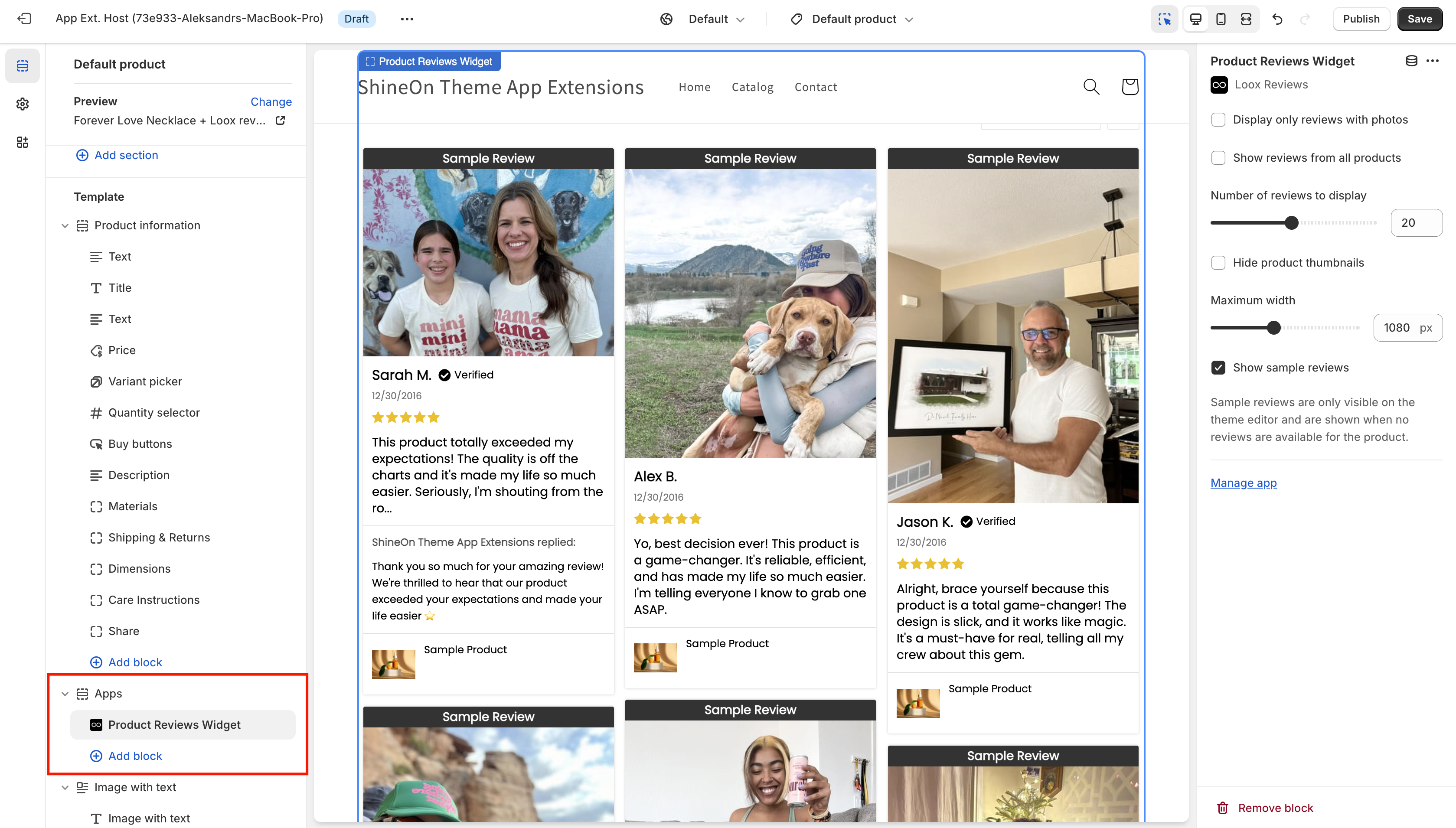The width and height of the screenshot is (1456, 828).
Task: Click Add section
Action: (x=117, y=155)
